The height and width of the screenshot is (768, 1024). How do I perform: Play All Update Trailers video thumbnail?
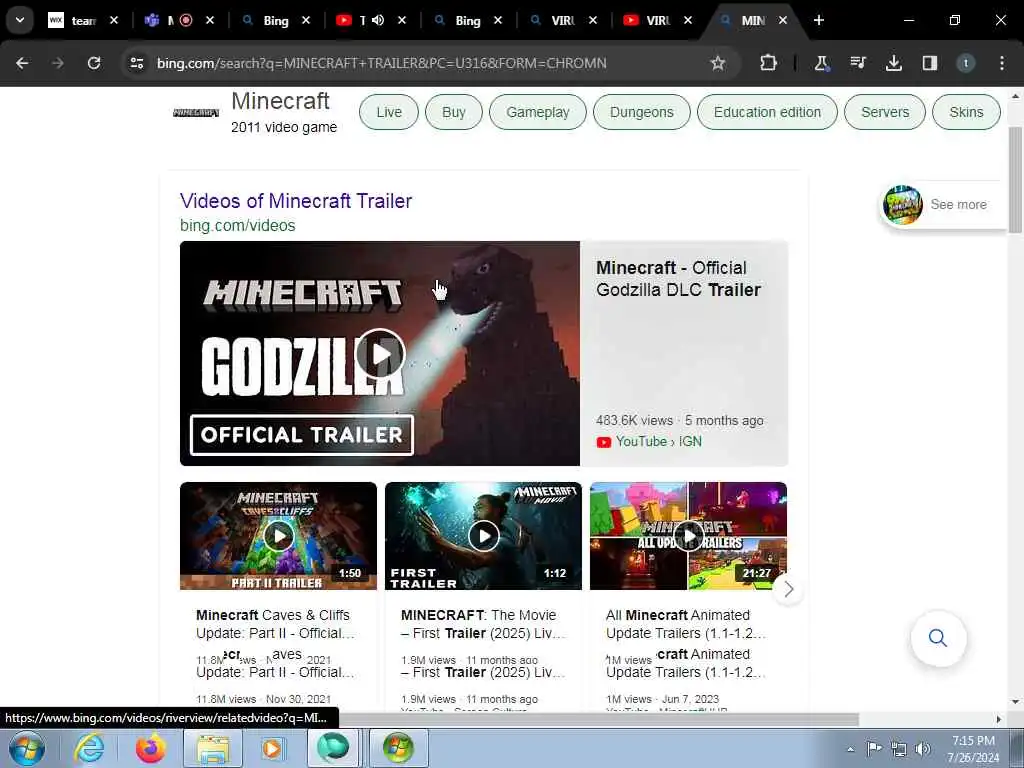coord(688,536)
